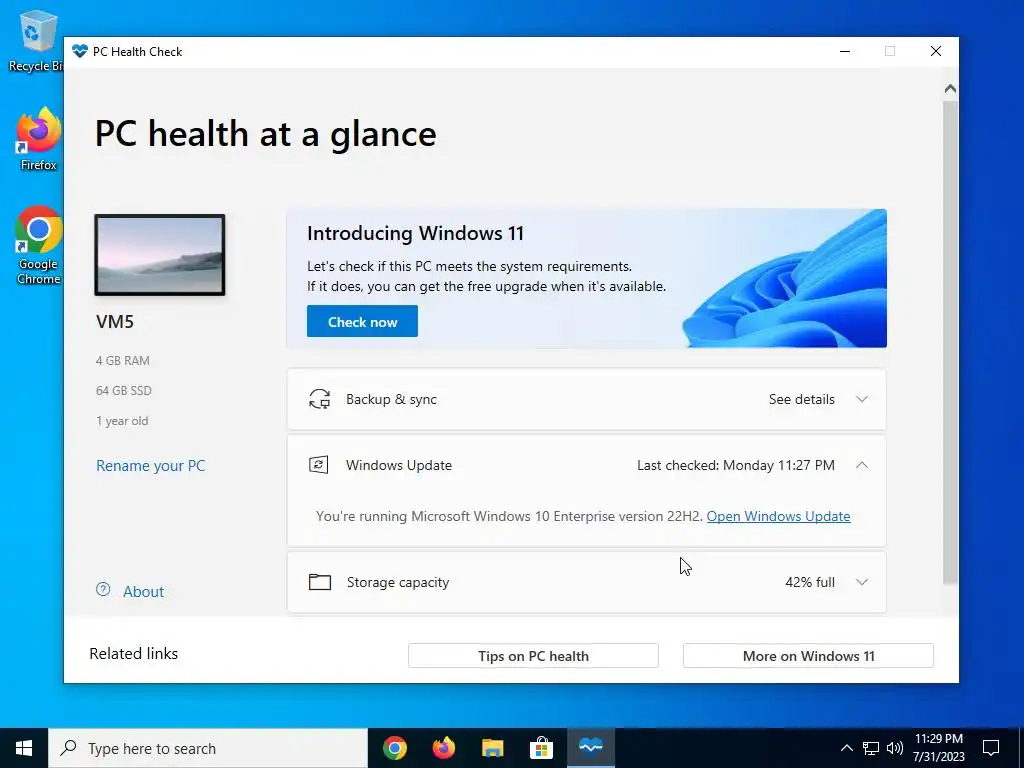
Task: Click the About question mark icon
Action: point(103,590)
